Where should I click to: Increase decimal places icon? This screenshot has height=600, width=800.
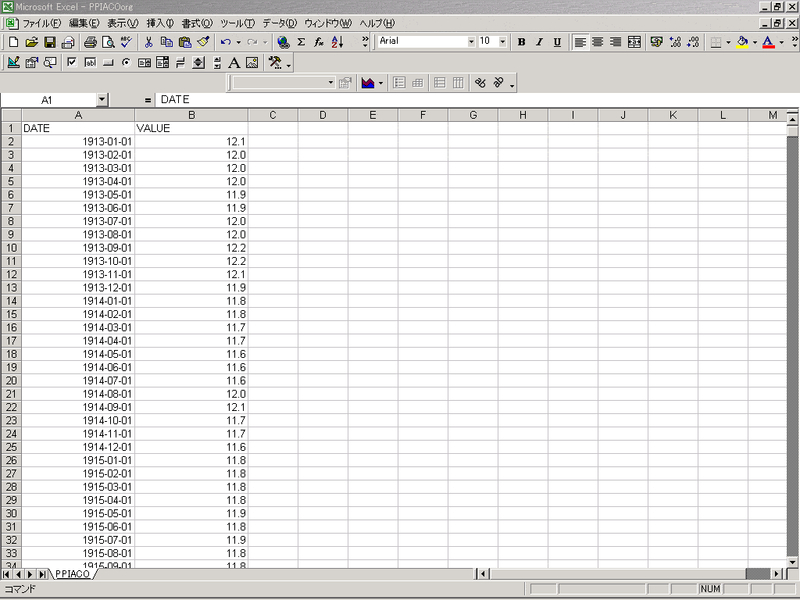(675, 42)
